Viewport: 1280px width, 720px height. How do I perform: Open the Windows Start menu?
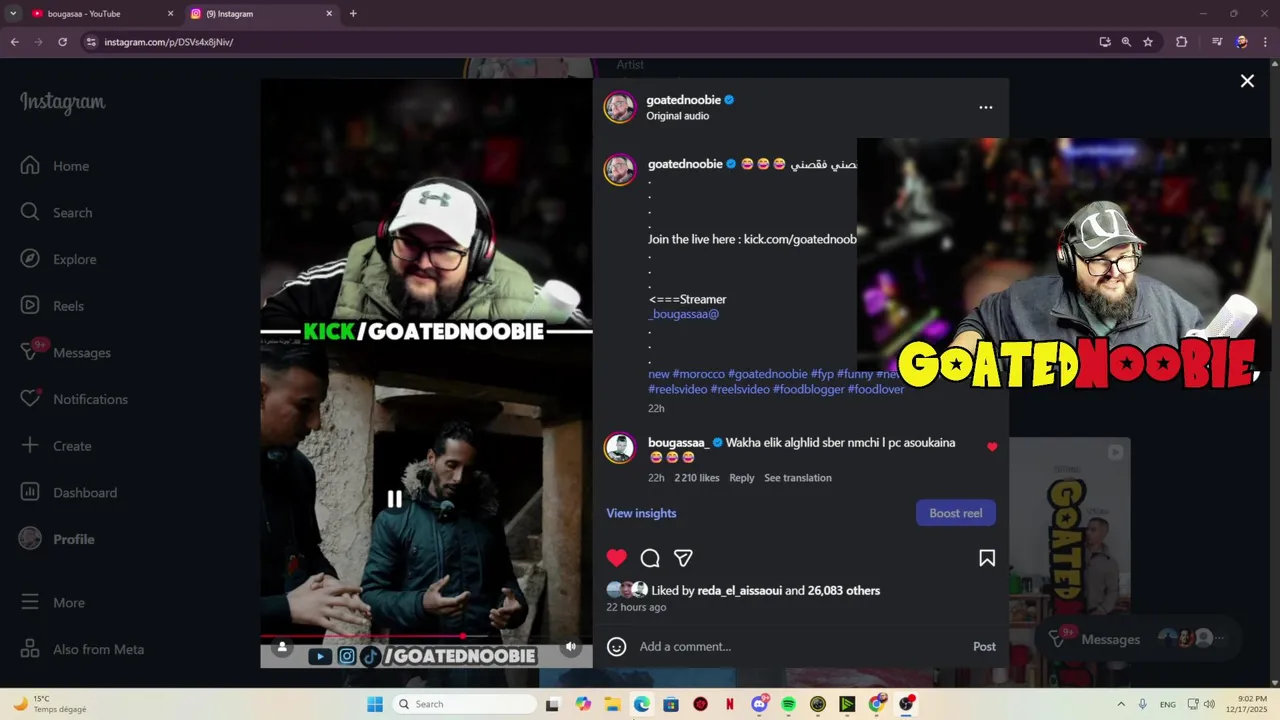pos(375,704)
